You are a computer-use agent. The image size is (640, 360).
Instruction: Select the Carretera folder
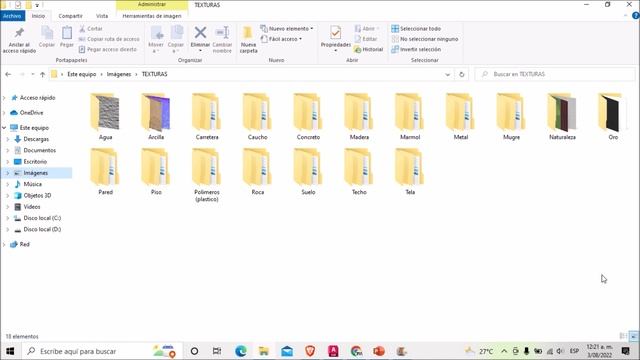pos(207,117)
